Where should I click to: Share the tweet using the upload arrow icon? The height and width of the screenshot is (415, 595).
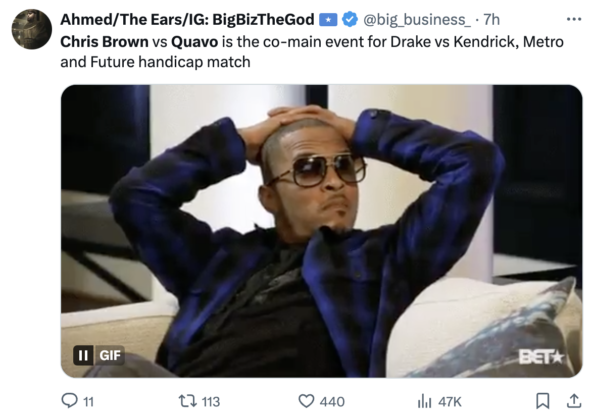(574, 401)
